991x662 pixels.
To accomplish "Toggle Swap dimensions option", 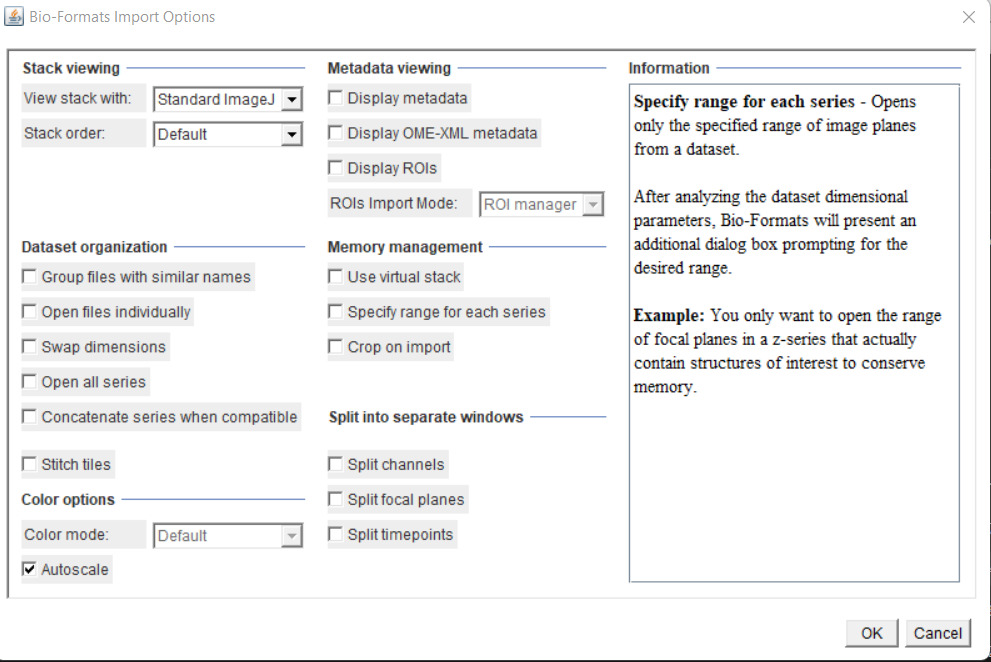I will (30, 347).
